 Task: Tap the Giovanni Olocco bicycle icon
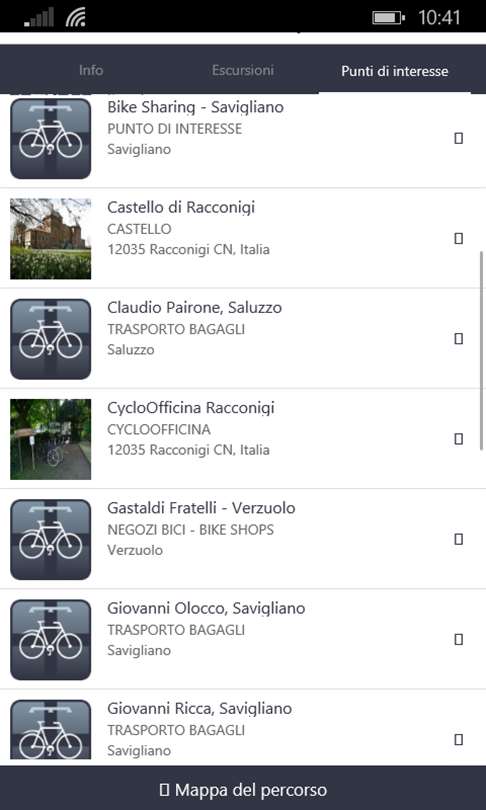51,640
